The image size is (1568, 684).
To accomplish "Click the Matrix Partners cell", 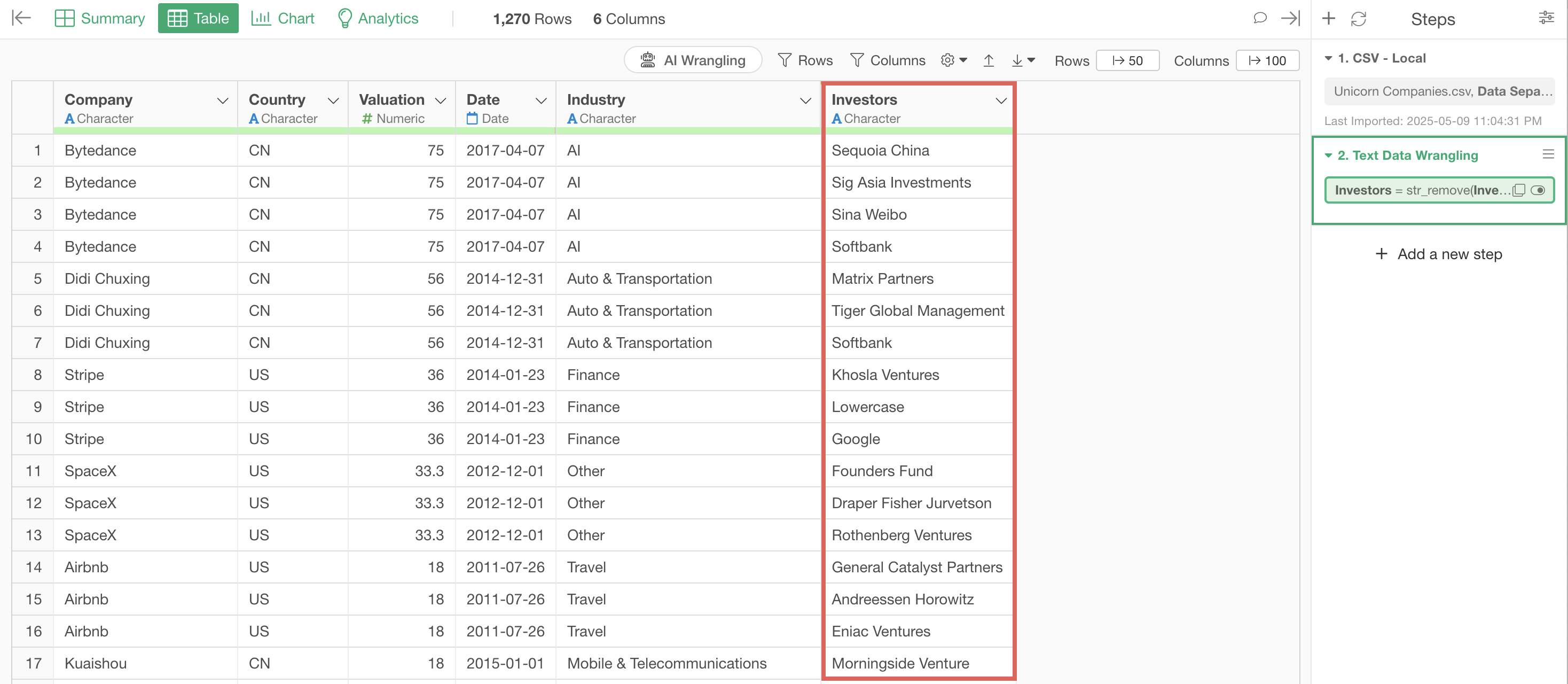I will tap(919, 278).
